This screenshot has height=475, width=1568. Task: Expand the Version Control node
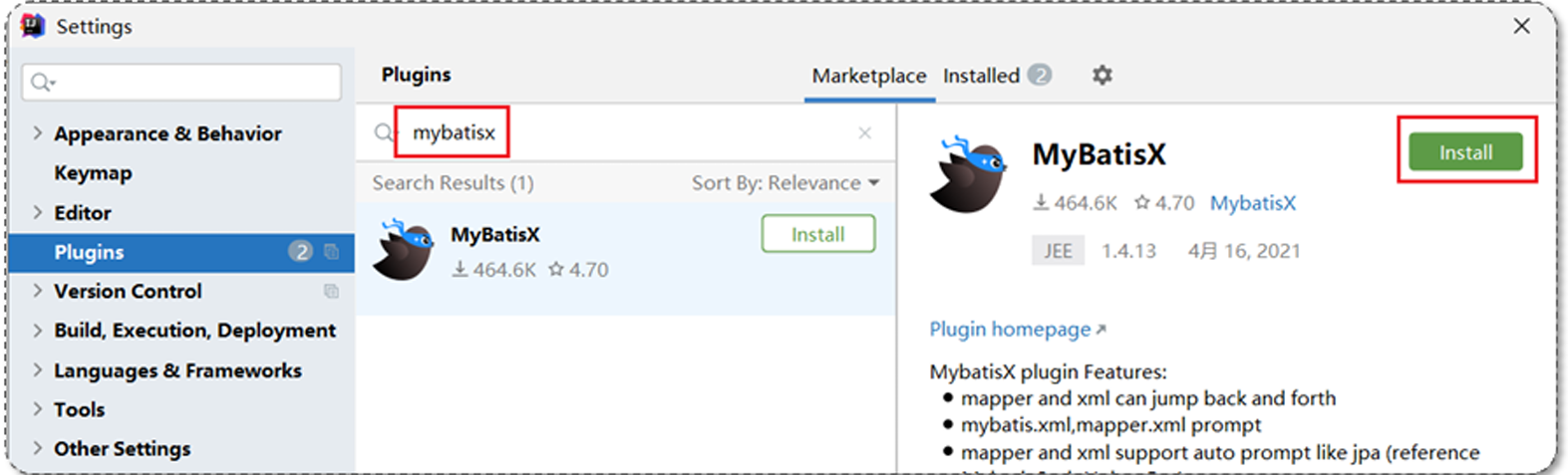(x=37, y=291)
